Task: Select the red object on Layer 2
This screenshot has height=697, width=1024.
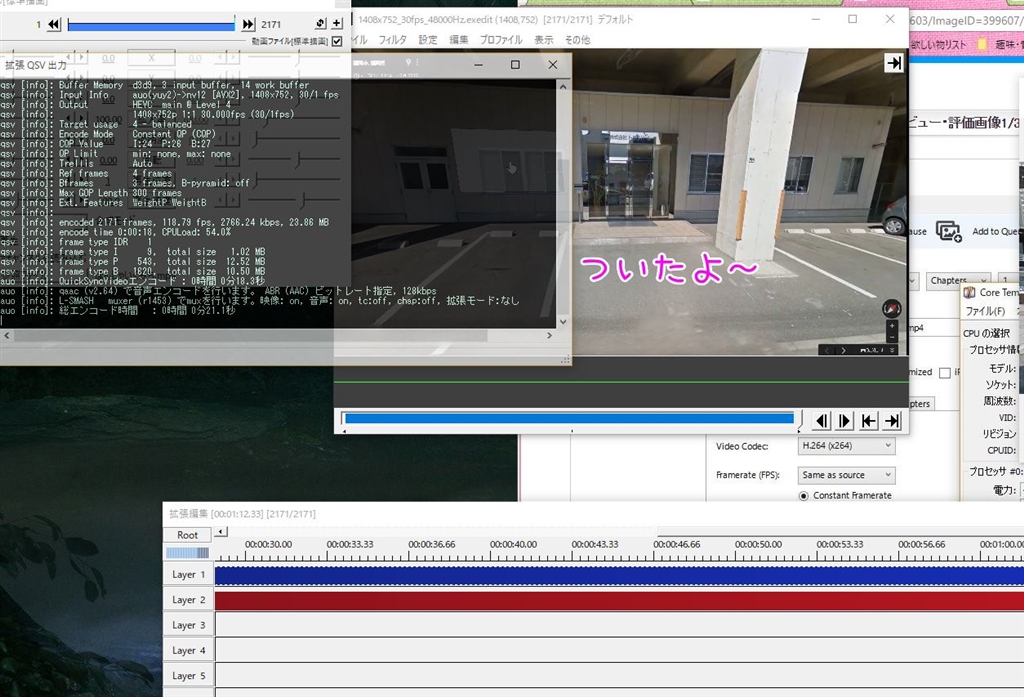Action: click(x=619, y=601)
